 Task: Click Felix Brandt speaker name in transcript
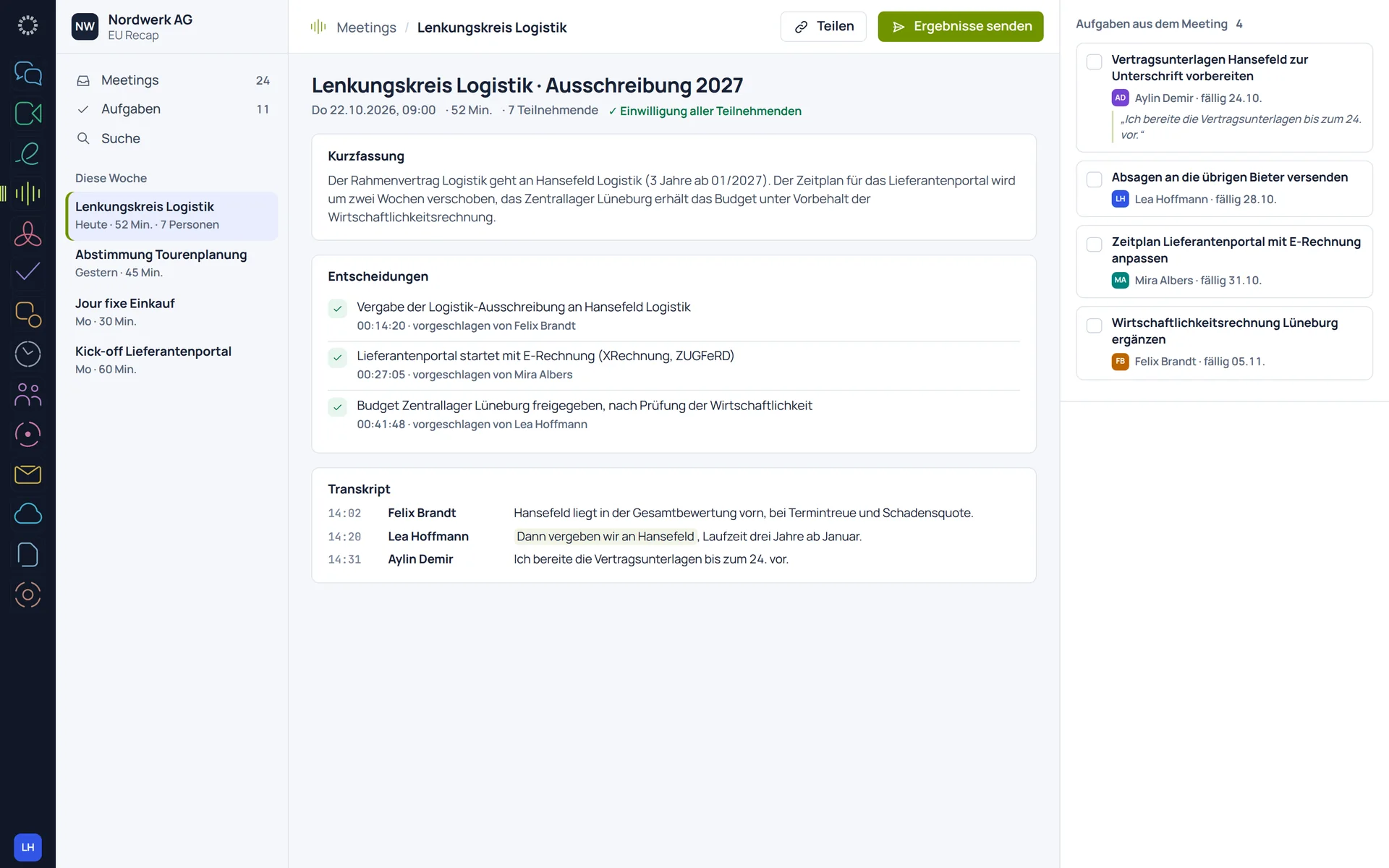click(x=422, y=513)
